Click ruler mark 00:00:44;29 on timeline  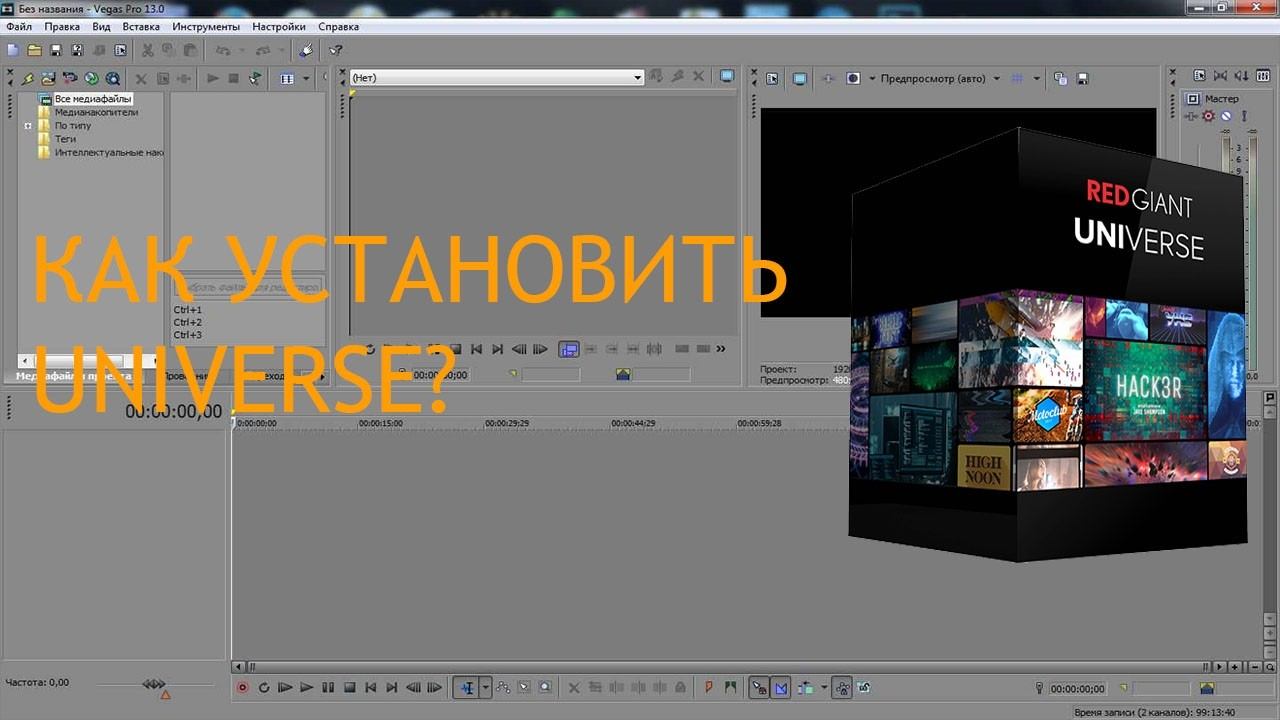pyautogui.click(x=633, y=423)
